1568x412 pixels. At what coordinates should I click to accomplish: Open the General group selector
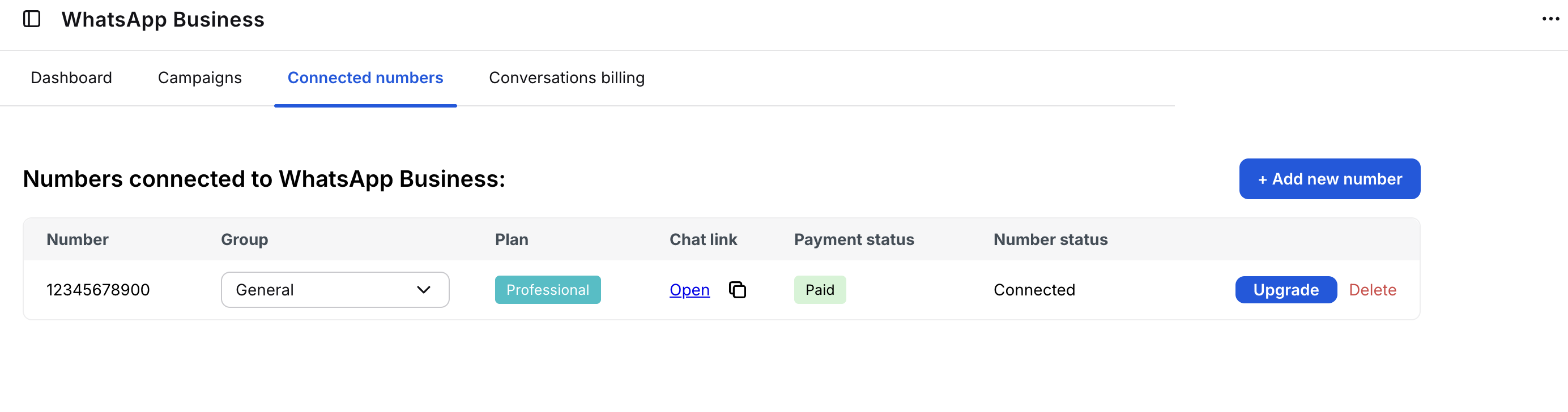click(x=334, y=290)
